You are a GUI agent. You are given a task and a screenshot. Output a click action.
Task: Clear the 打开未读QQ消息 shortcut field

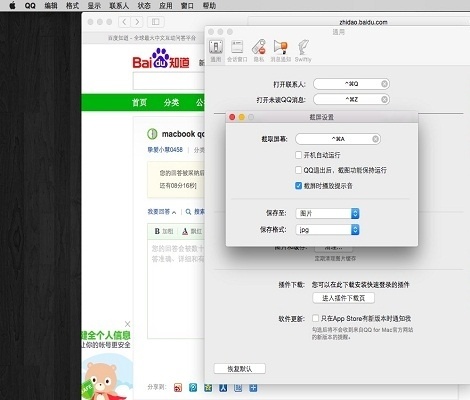[384, 99]
